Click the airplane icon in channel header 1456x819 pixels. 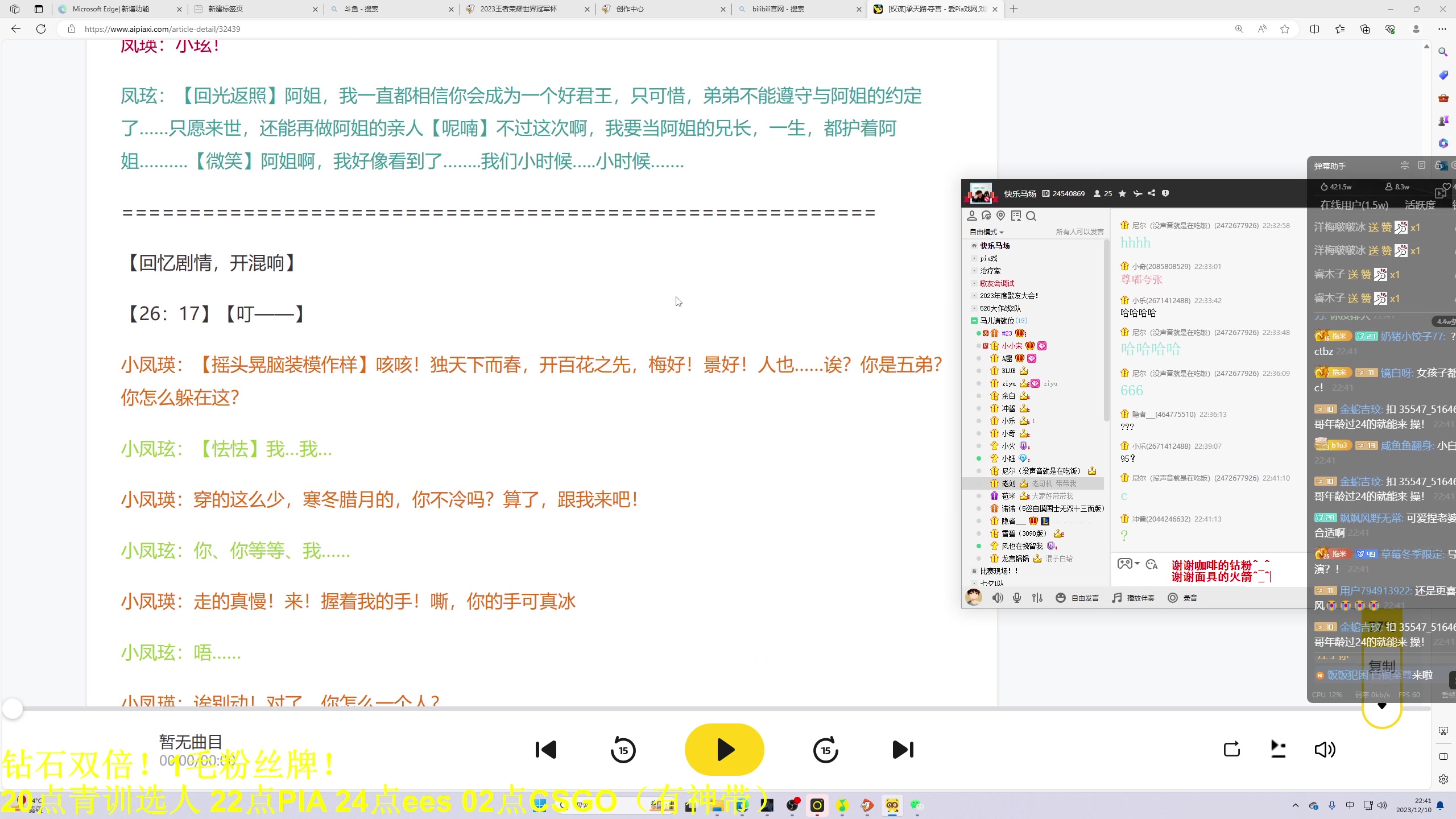tap(1137, 193)
